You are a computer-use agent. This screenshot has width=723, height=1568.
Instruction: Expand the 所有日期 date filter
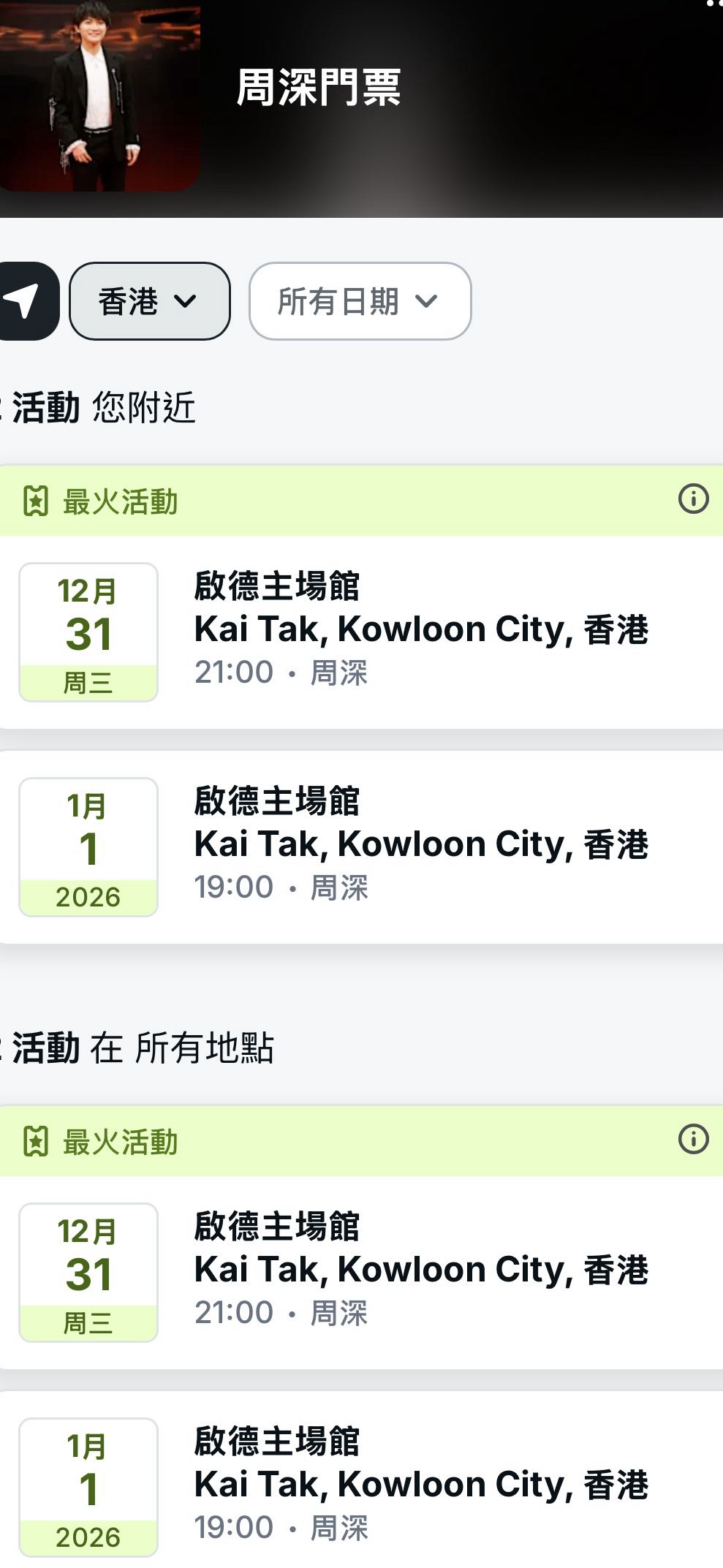tap(360, 301)
